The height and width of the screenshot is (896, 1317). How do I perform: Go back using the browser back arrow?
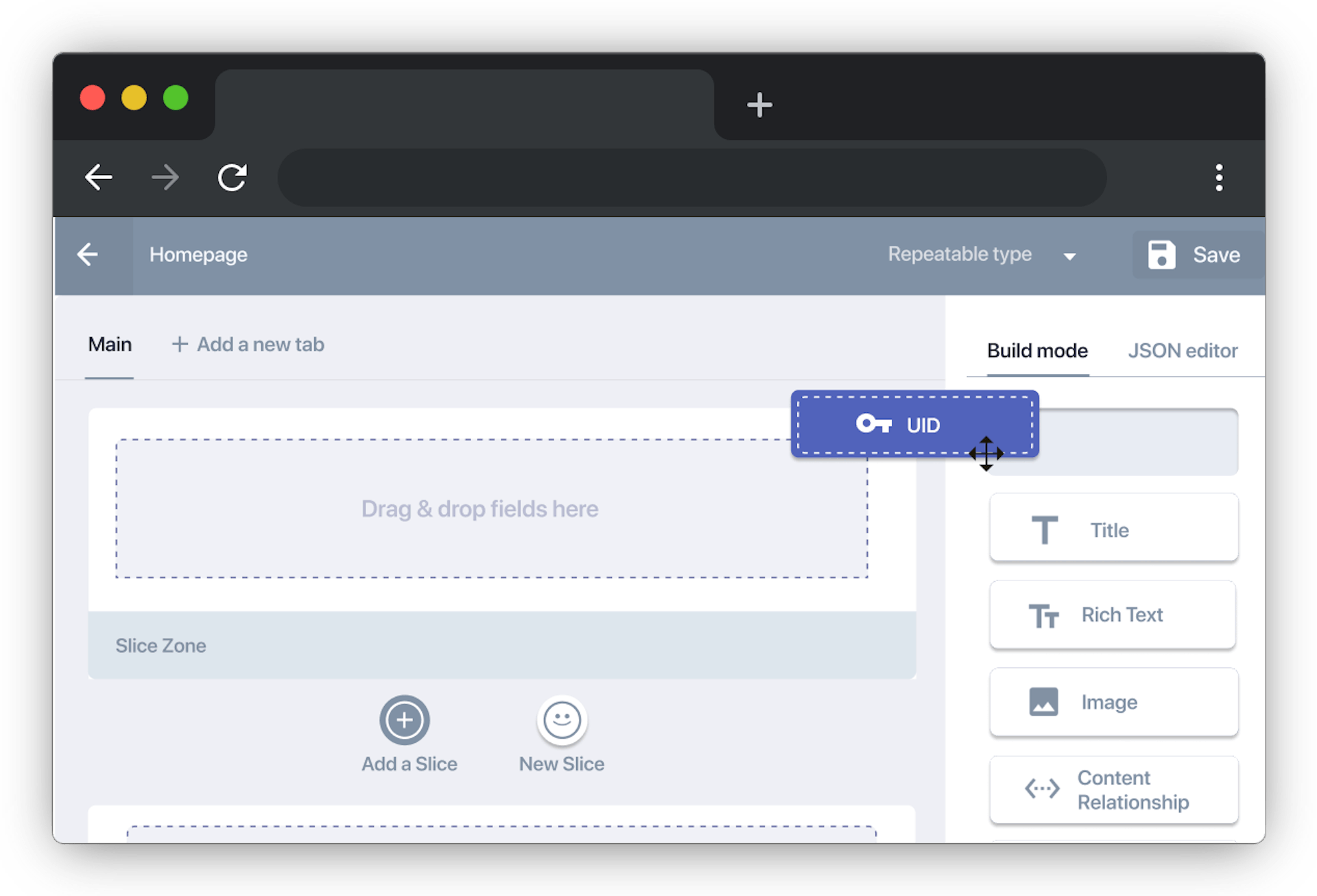[x=98, y=178]
